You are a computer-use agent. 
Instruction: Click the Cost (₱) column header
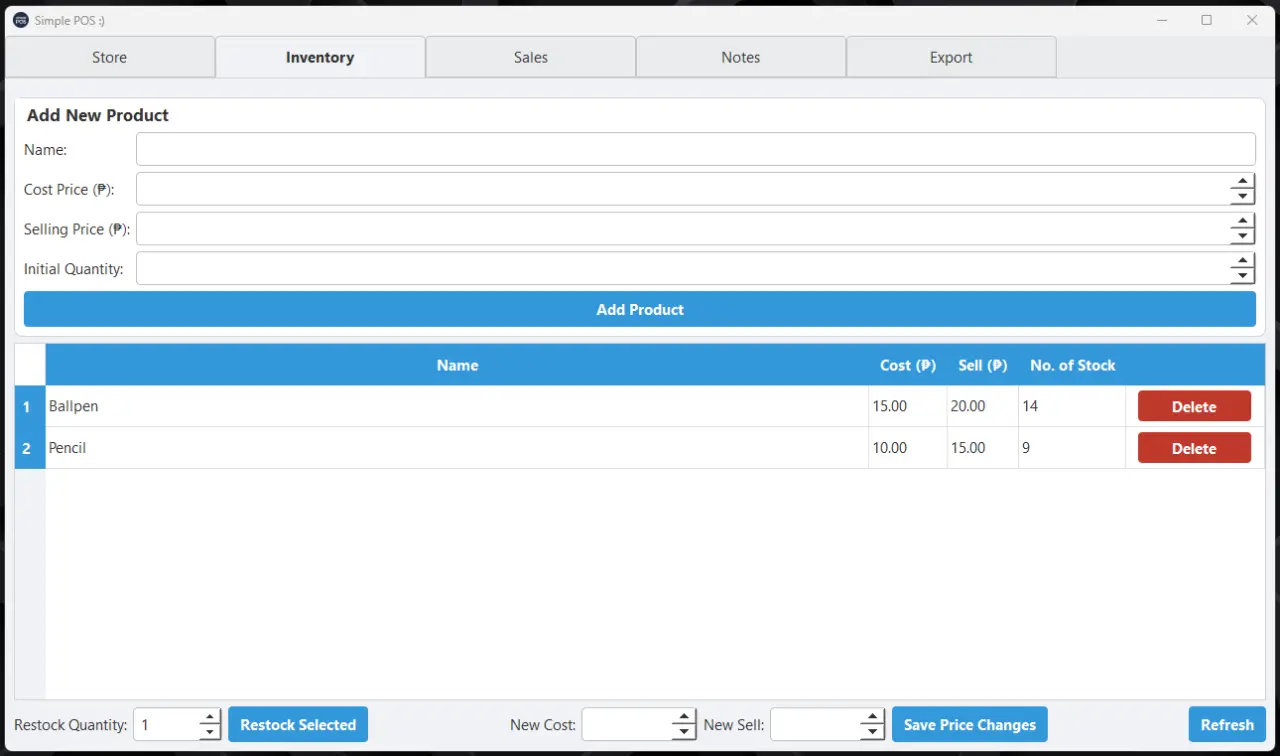click(x=908, y=365)
